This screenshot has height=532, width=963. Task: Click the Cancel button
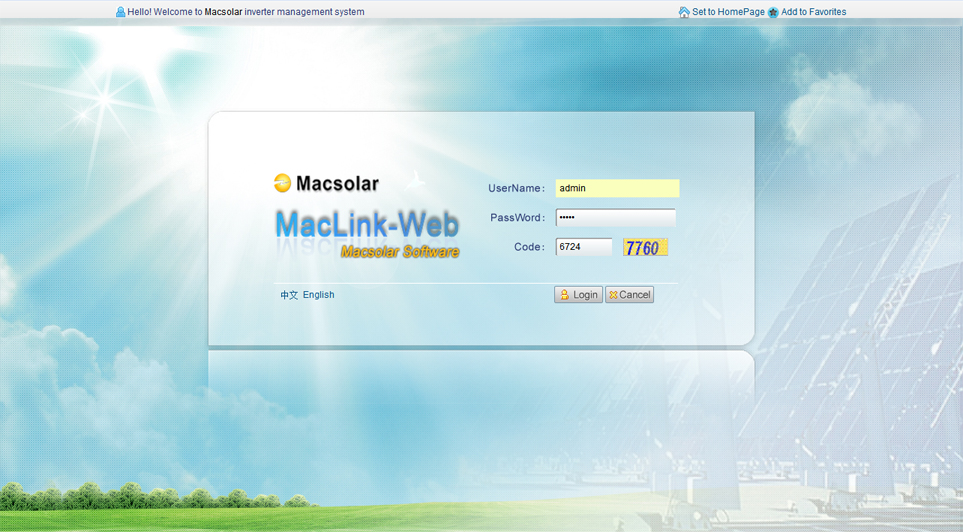[x=629, y=295]
